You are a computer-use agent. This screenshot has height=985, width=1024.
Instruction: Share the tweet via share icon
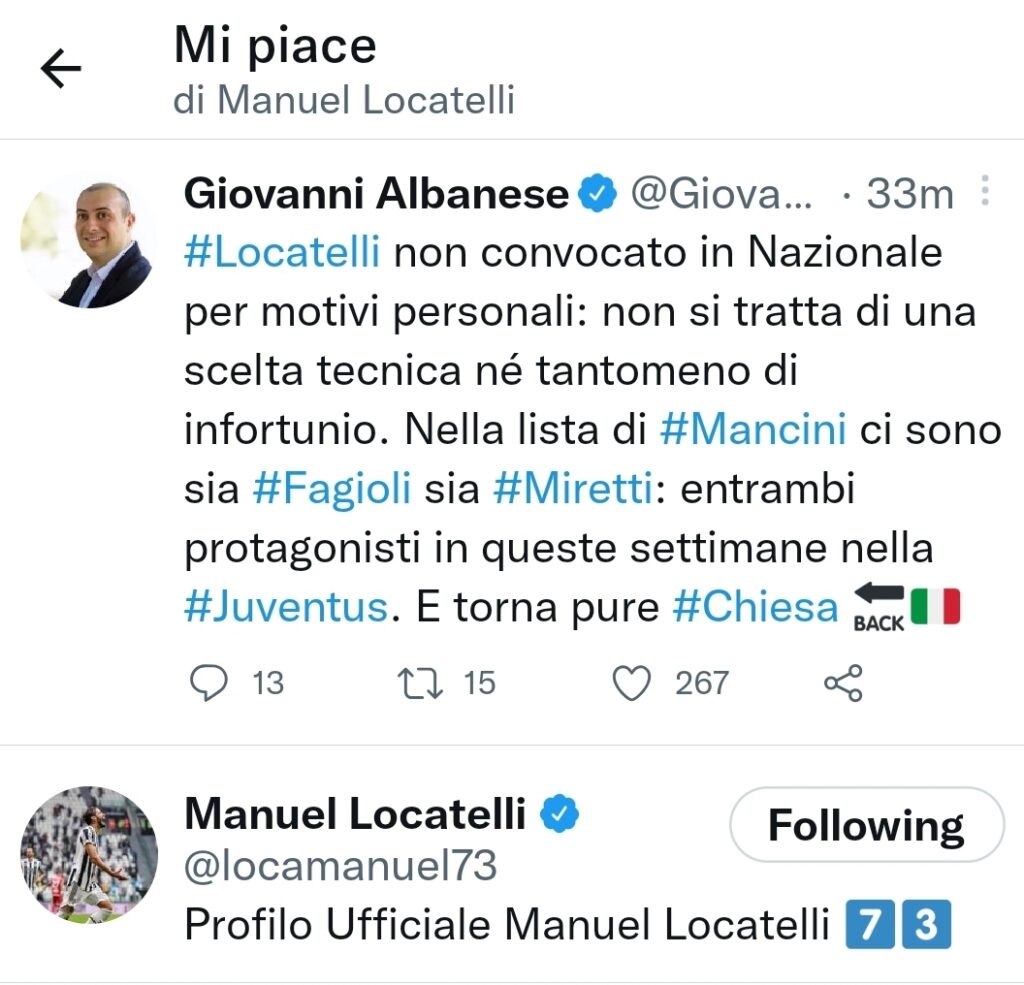(842, 683)
